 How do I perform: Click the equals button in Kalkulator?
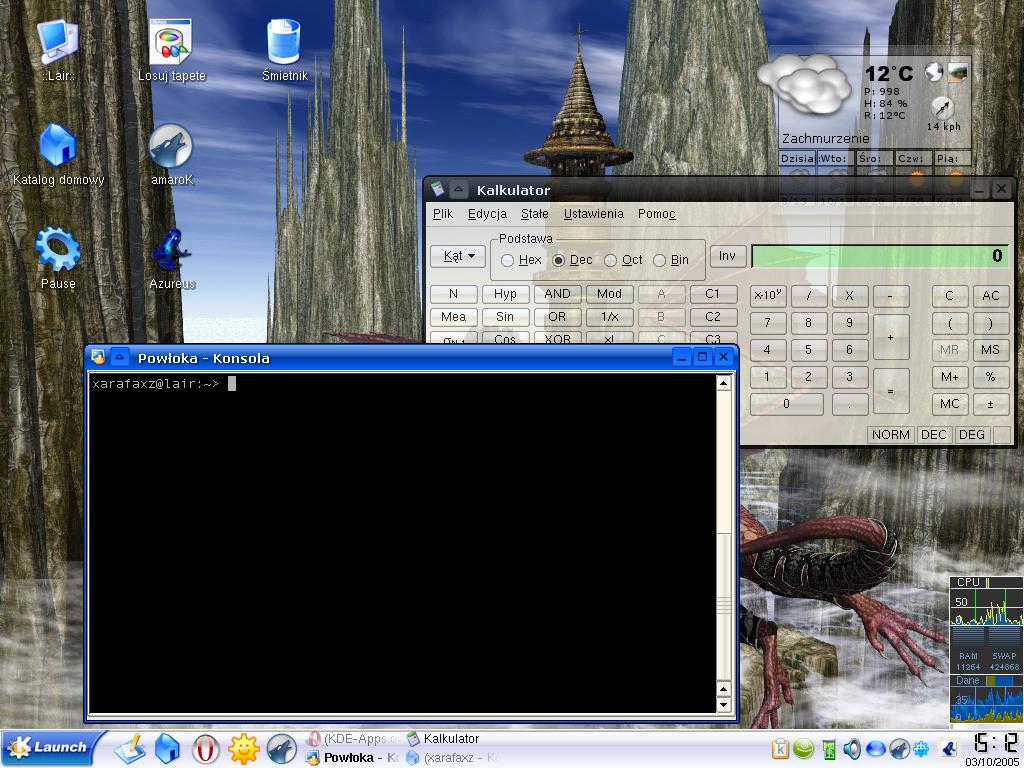click(891, 391)
